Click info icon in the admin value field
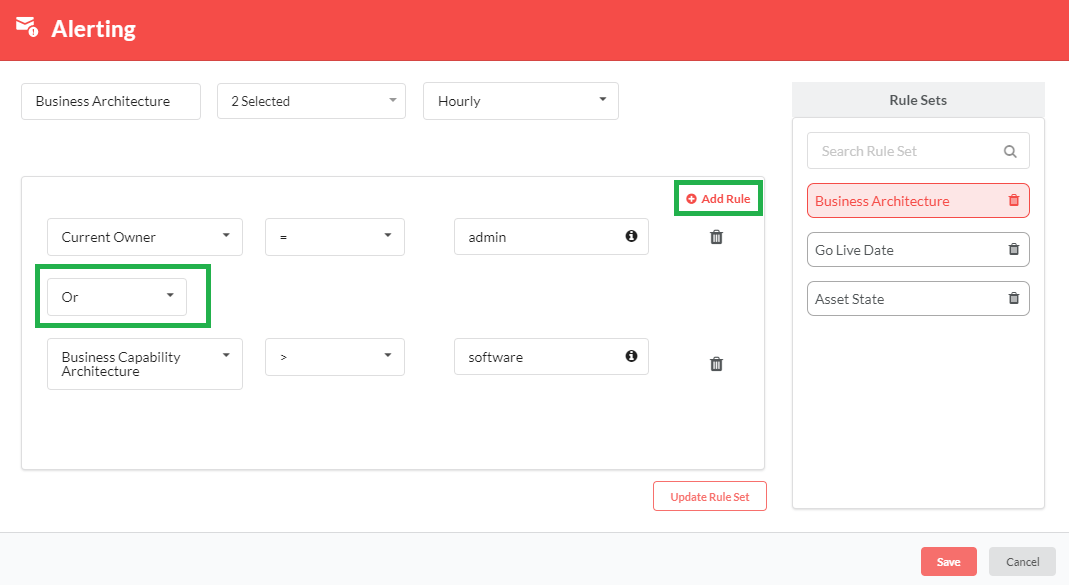 click(x=631, y=236)
